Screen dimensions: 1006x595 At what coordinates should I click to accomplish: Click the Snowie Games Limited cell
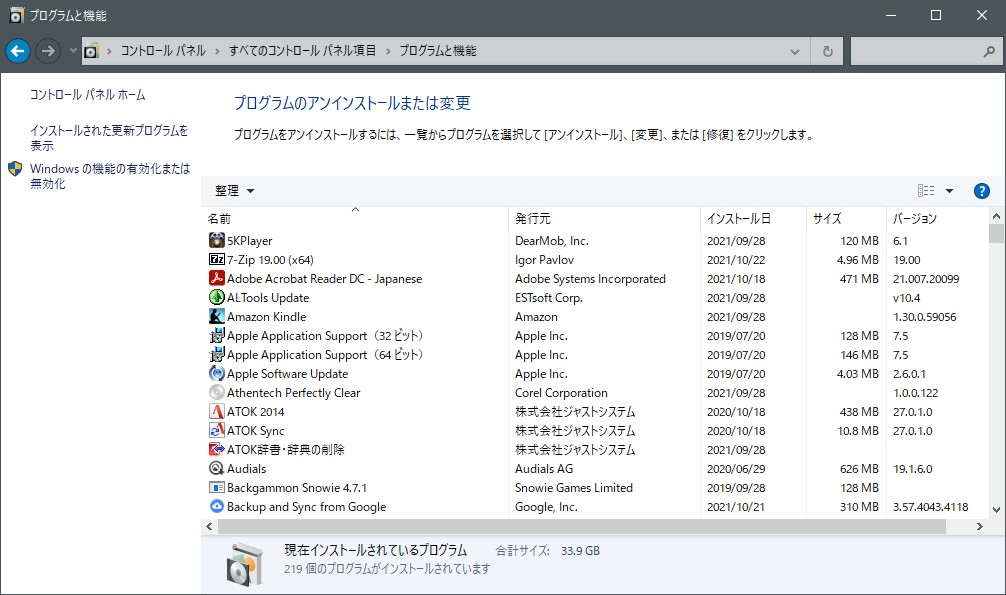tap(574, 488)
